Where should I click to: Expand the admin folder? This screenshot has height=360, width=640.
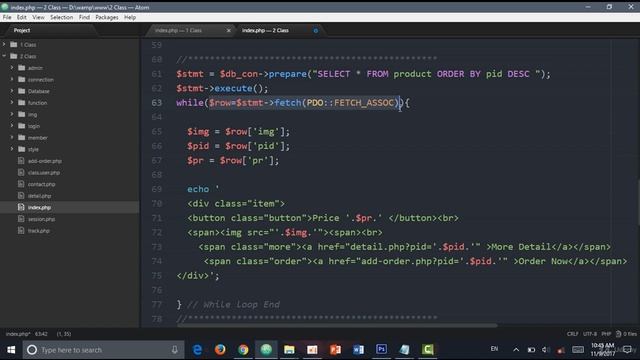(x=12, y=68)
